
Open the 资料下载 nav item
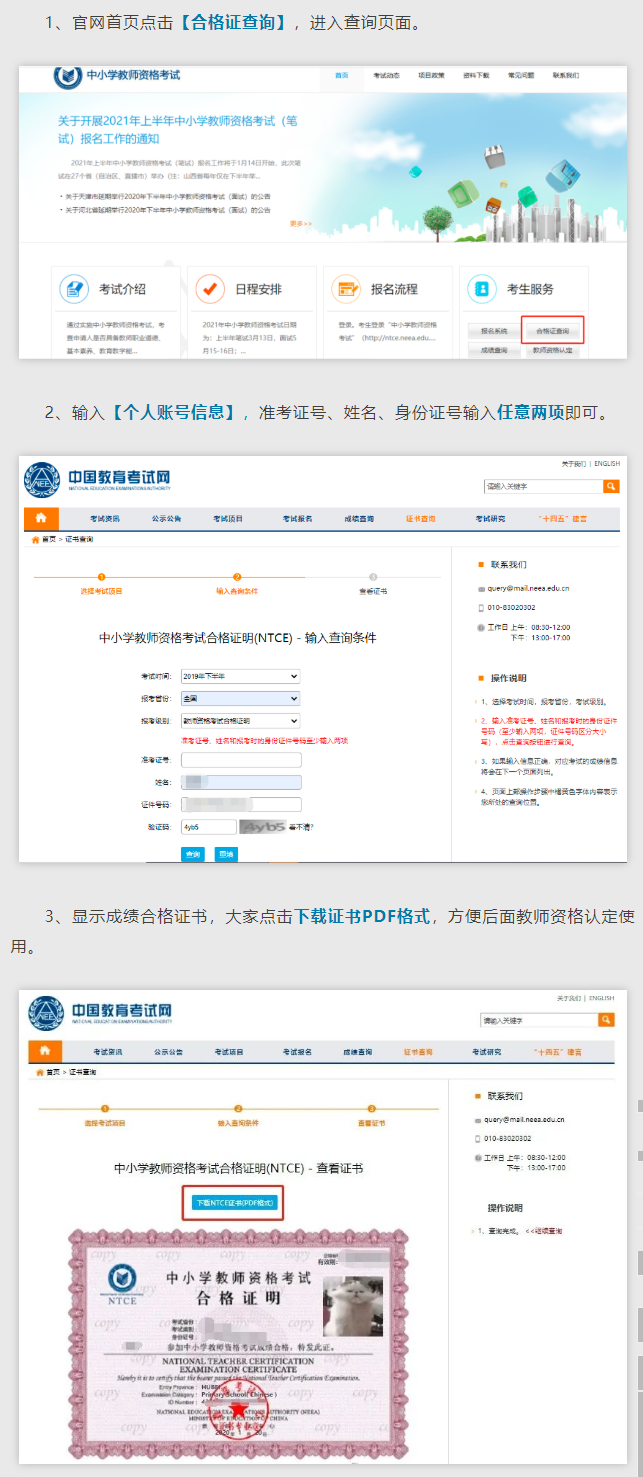pos(476,75)
